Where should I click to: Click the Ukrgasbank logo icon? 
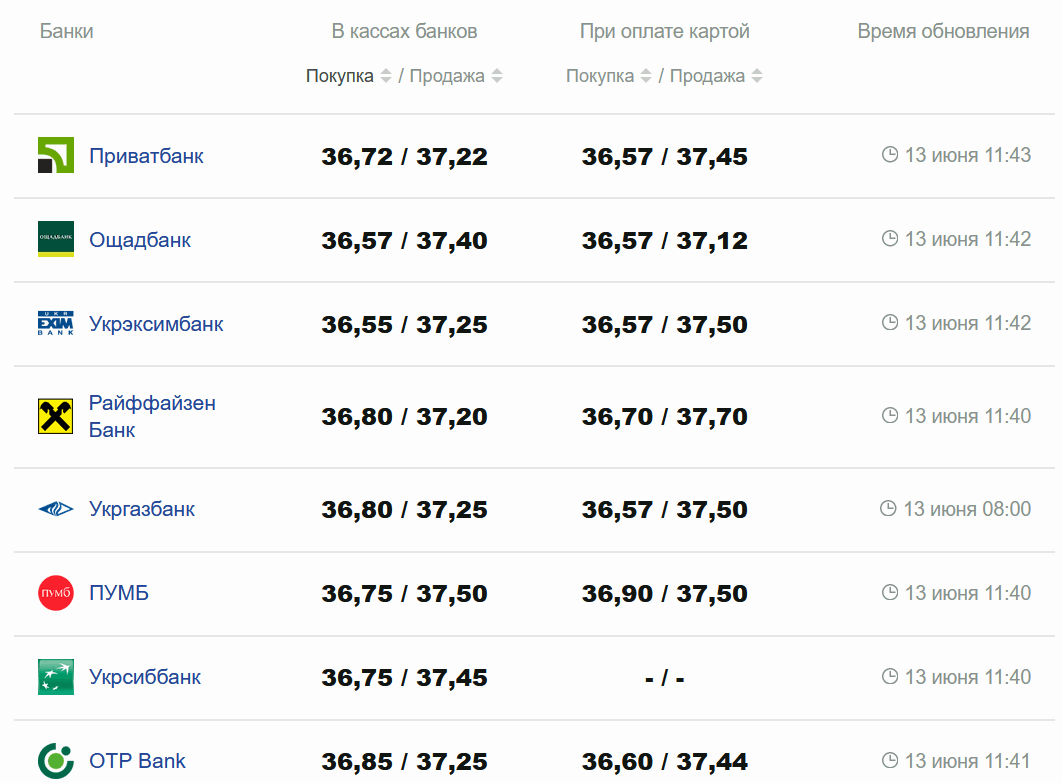56,509
